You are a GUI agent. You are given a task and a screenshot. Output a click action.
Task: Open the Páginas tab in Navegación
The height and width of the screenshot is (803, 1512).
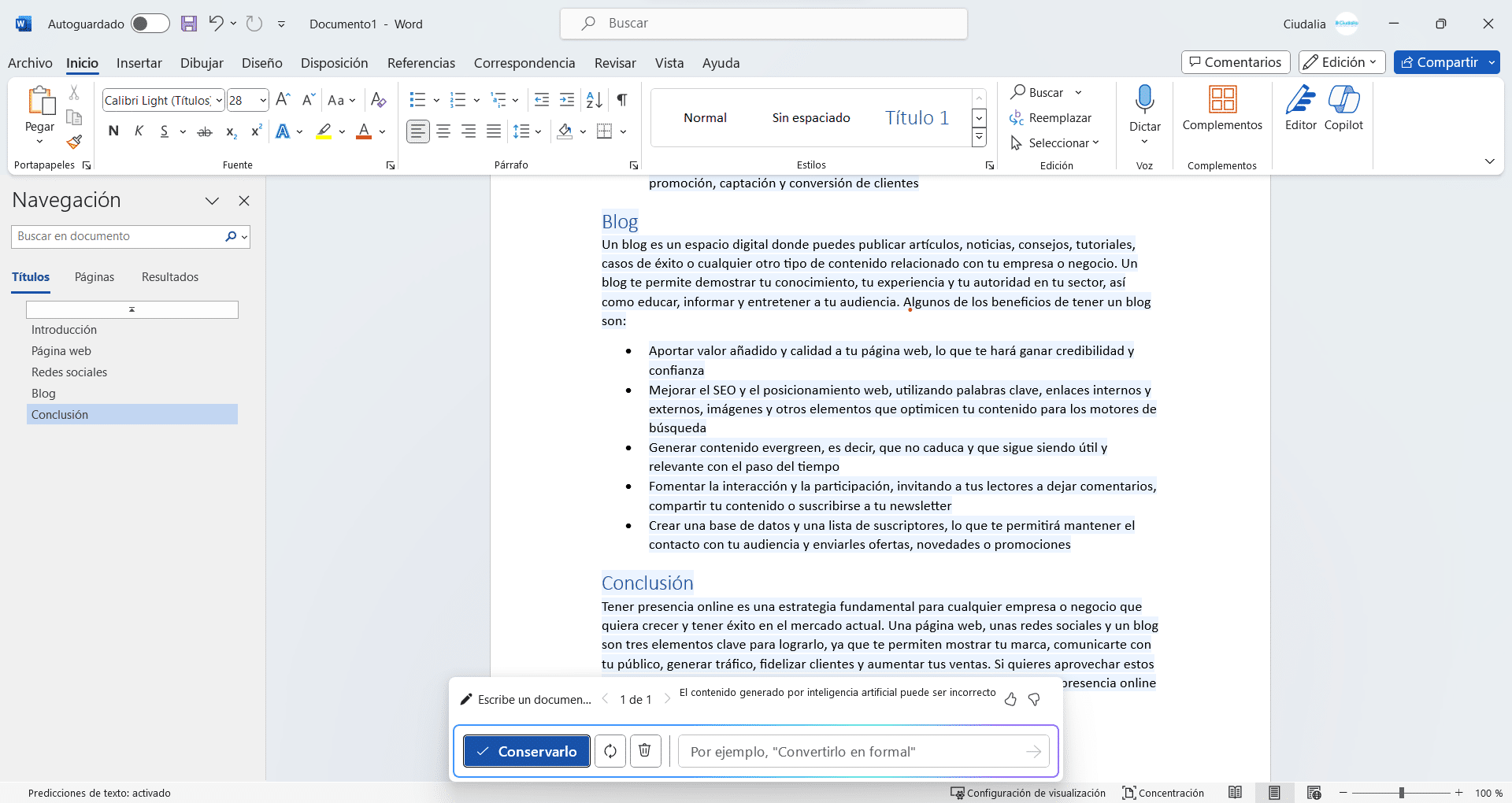click(94, 276)
